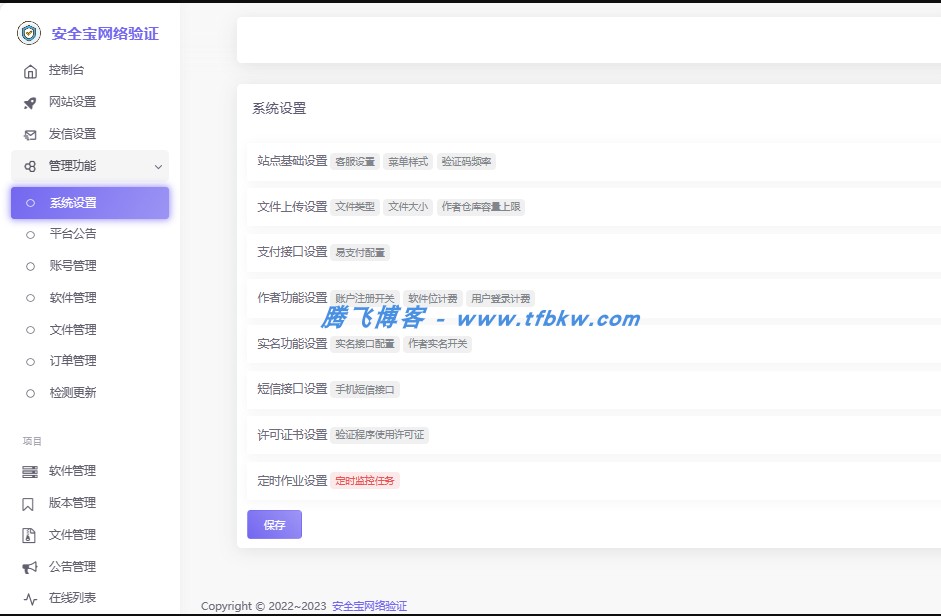
Task: Click the mail icon beside 发信设置
Action: click(x=30, y=133)
